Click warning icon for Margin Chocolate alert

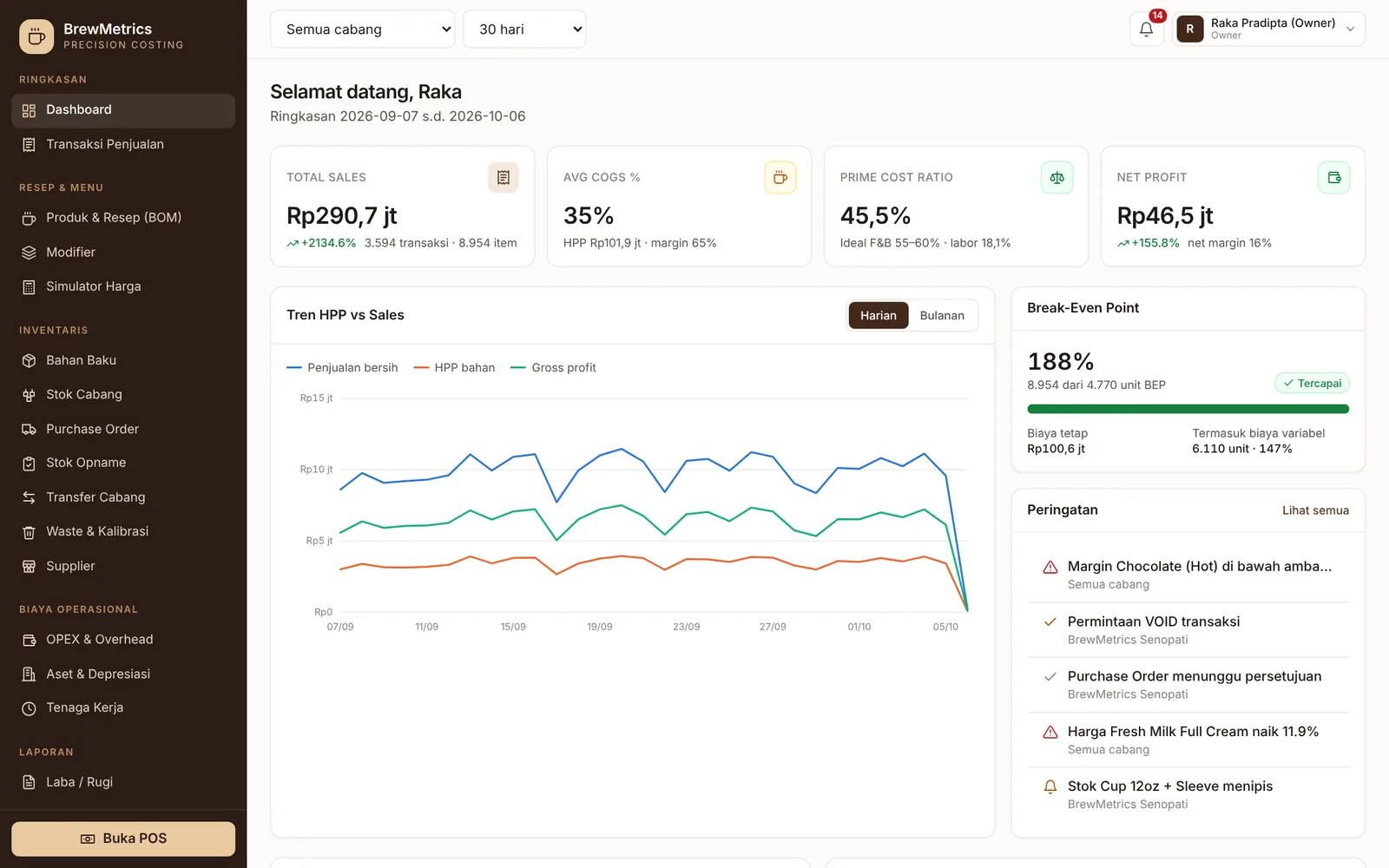(x=1050, y=567)
